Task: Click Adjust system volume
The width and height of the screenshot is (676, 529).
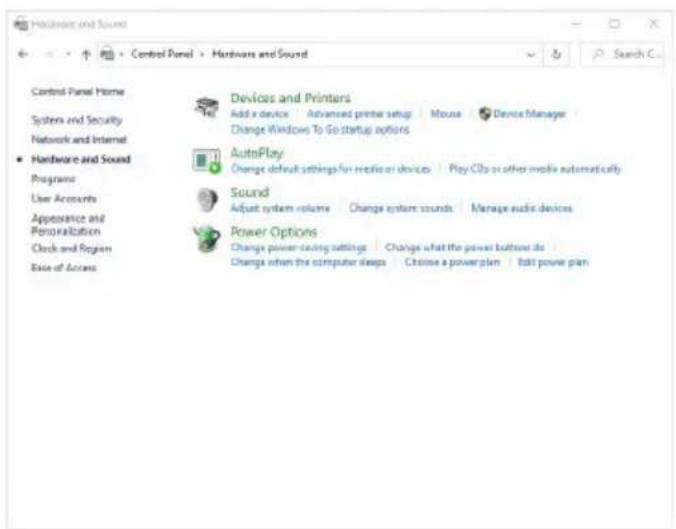Action: (x=280, y=208)
